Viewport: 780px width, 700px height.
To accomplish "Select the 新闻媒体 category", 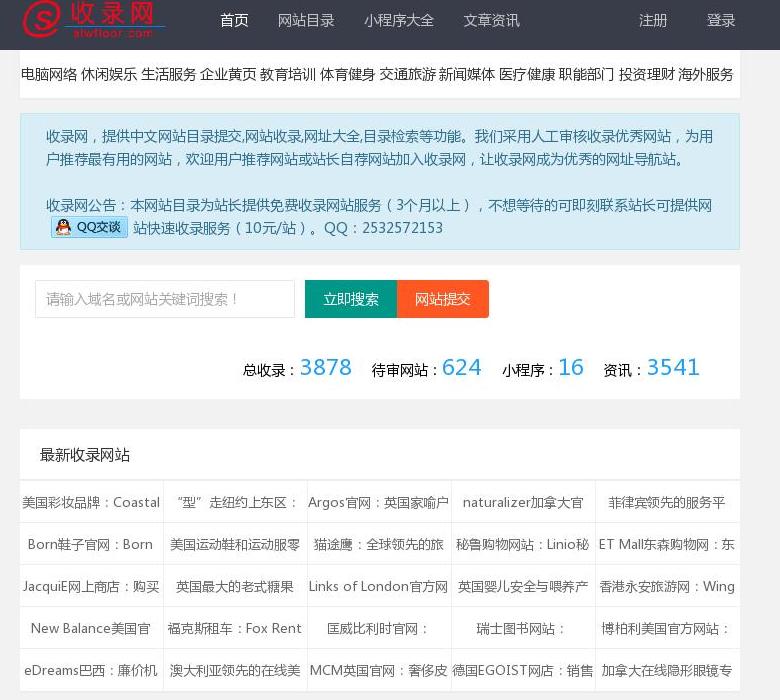I will click(x=467, y=75).
